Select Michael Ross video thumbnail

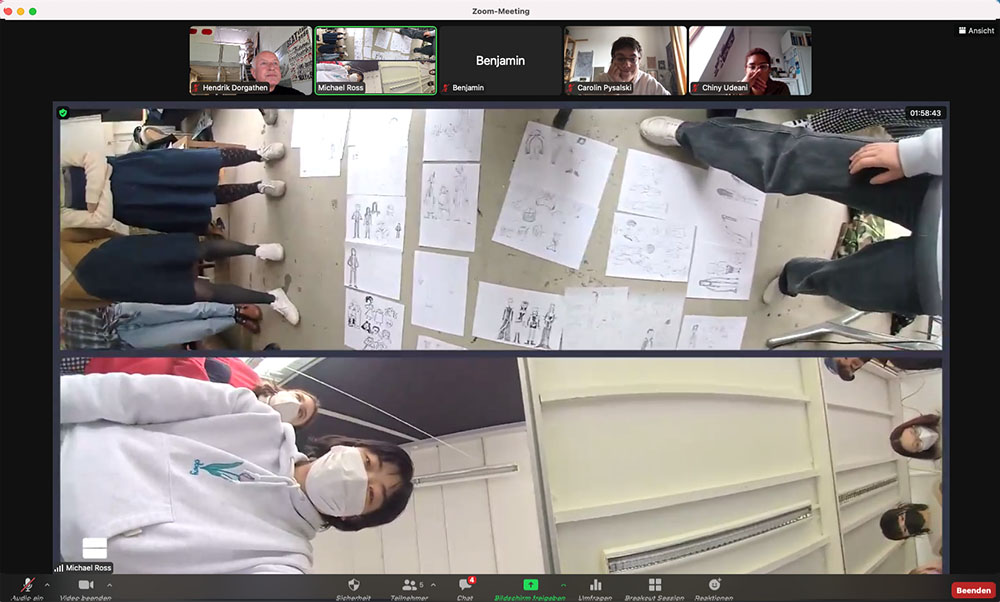click(376, 61)
